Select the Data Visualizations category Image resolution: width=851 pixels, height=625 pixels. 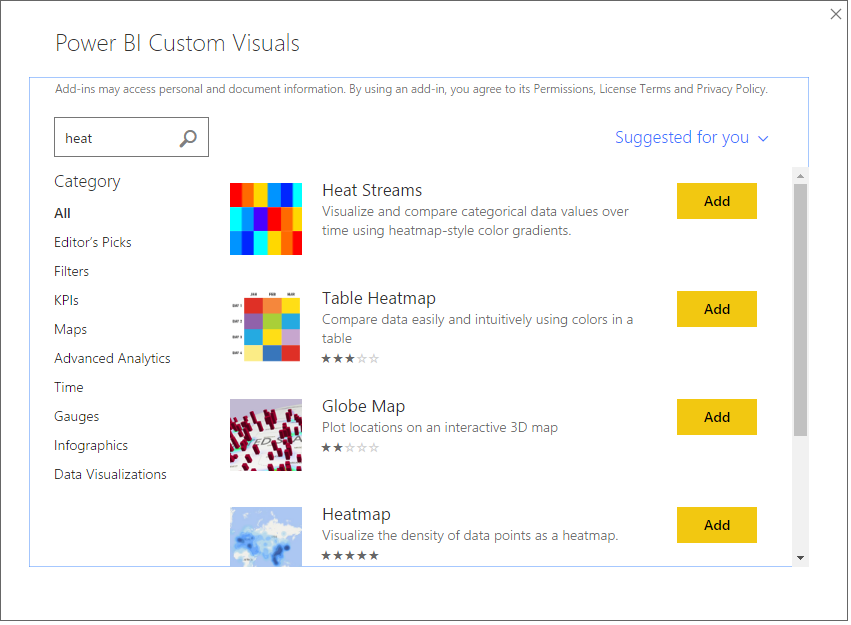[110, 475]
